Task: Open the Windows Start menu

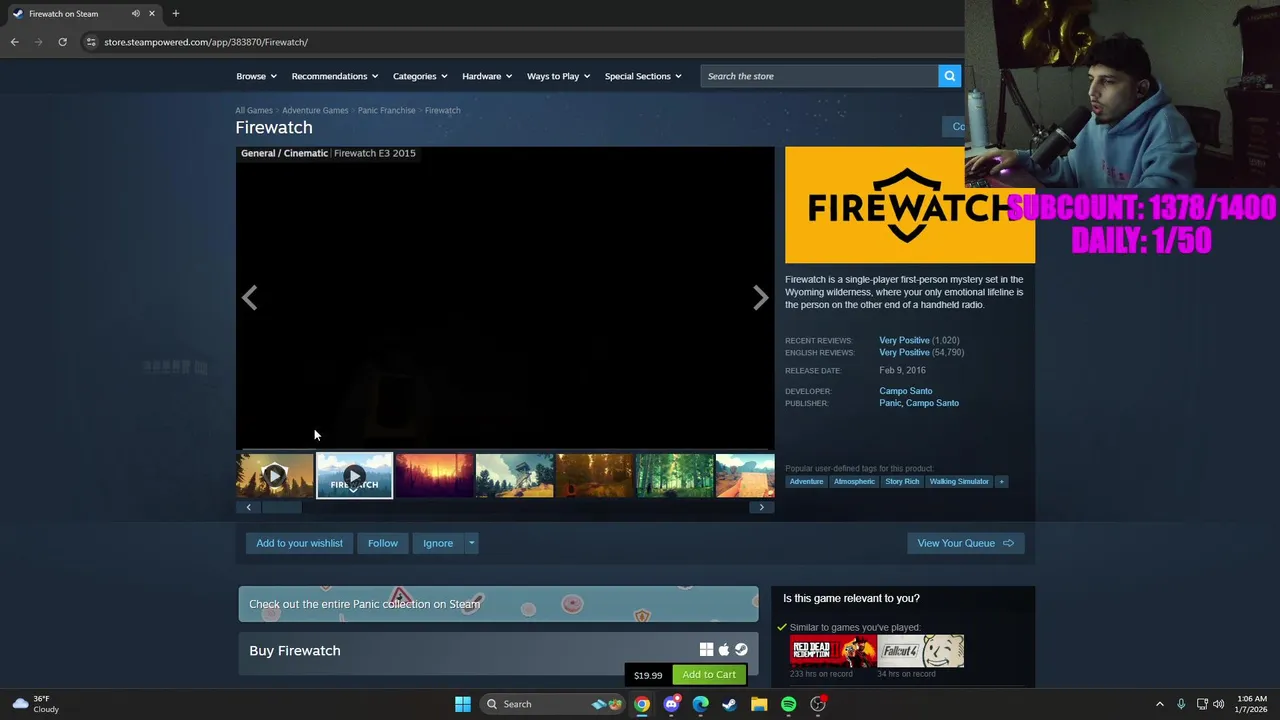Action: click(x=463, y=704)
